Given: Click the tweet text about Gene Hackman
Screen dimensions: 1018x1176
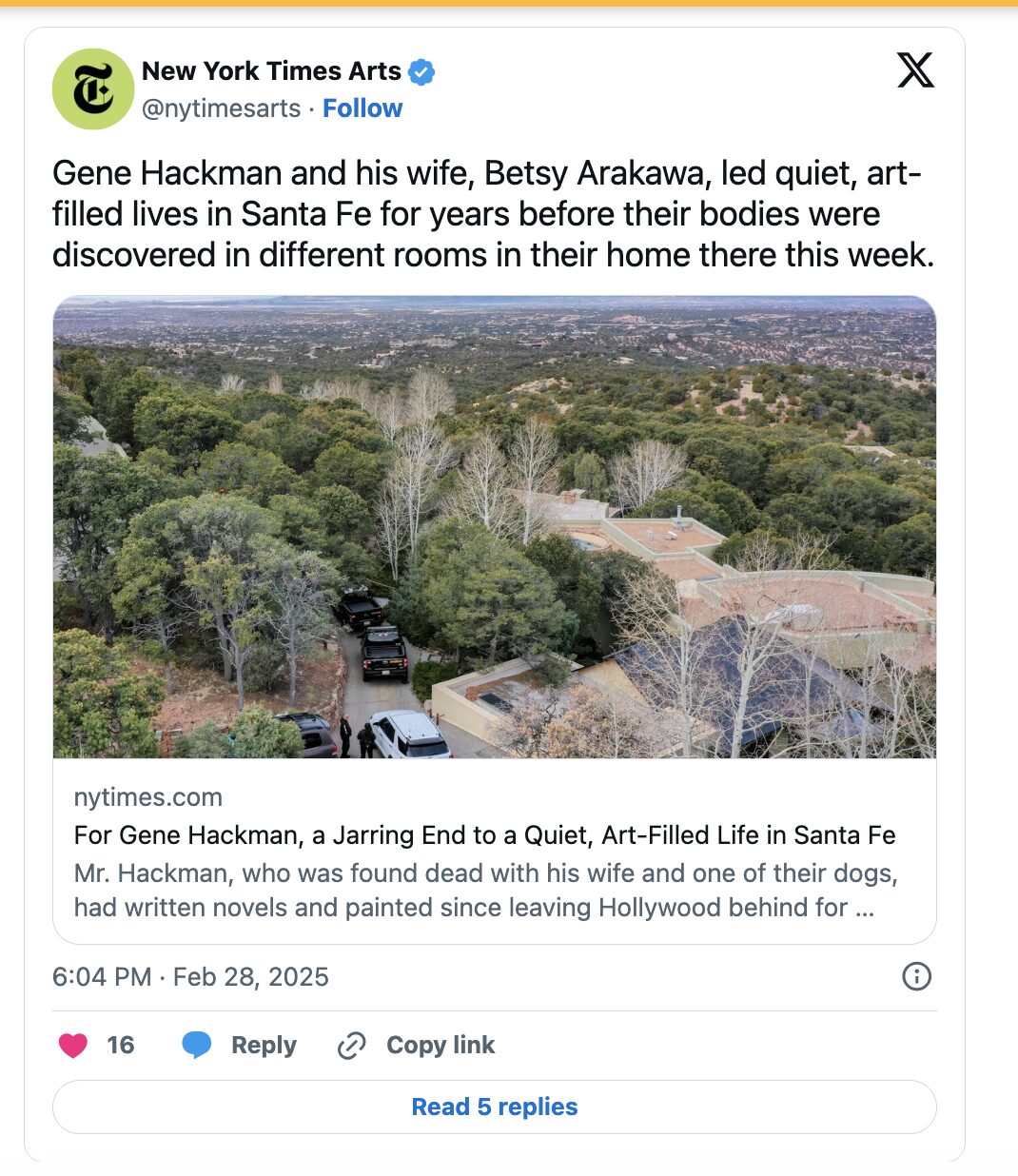Looking at the screenshot, I should 493,214.
